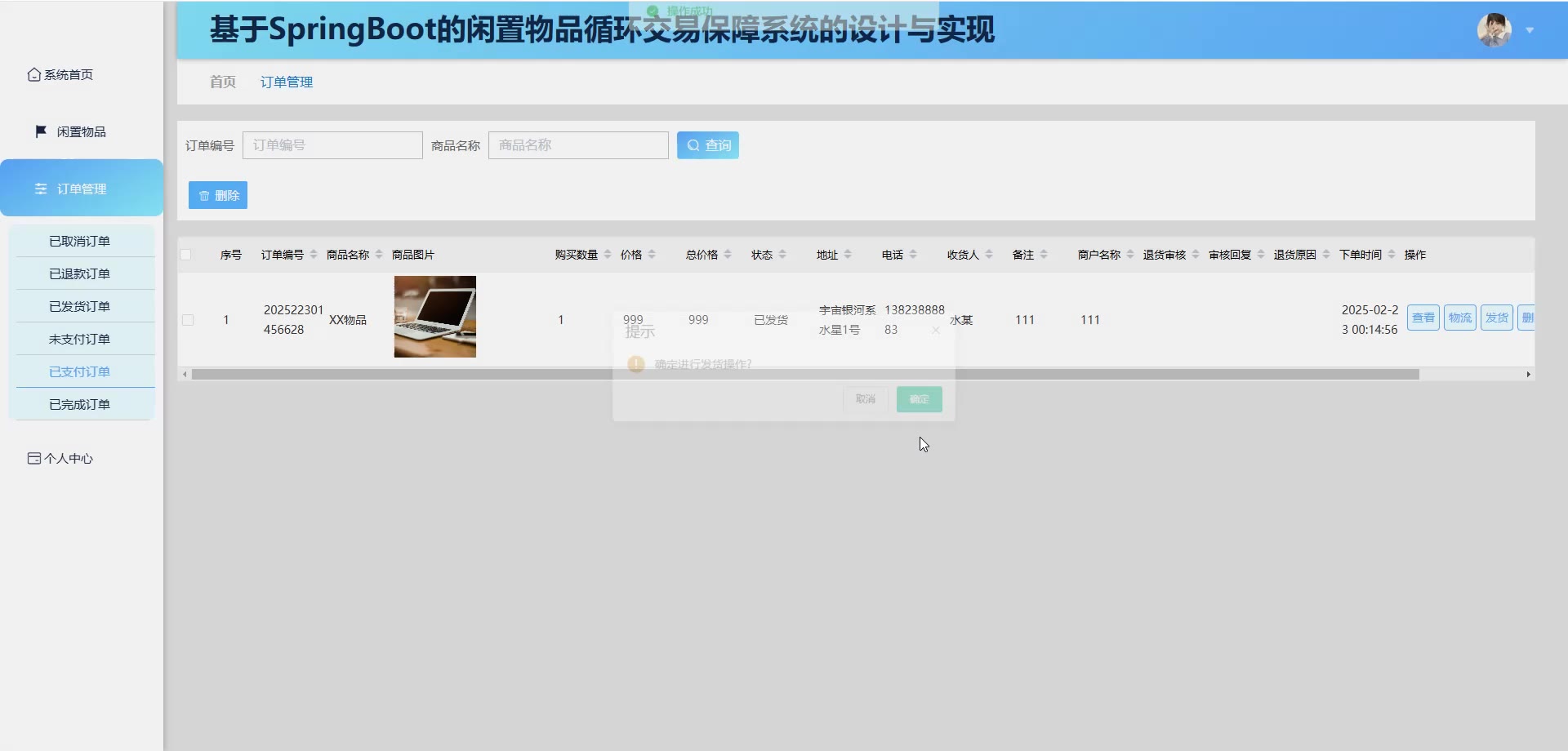The image size is (1568, 751).
Task: Focus the order number input field
Action: click(332, 145)
